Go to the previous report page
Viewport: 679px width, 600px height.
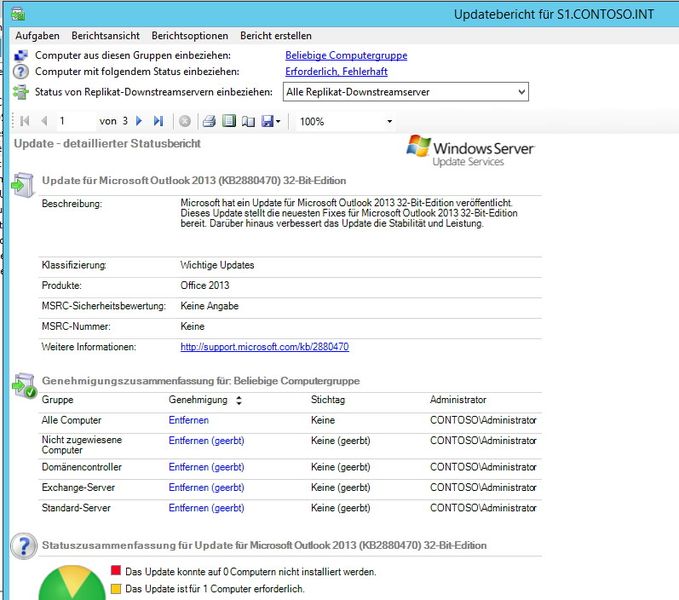[x=44, y=121]
